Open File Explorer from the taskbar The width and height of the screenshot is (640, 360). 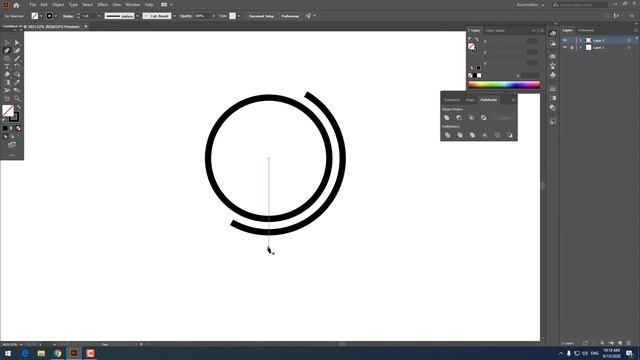click(41, 353)
